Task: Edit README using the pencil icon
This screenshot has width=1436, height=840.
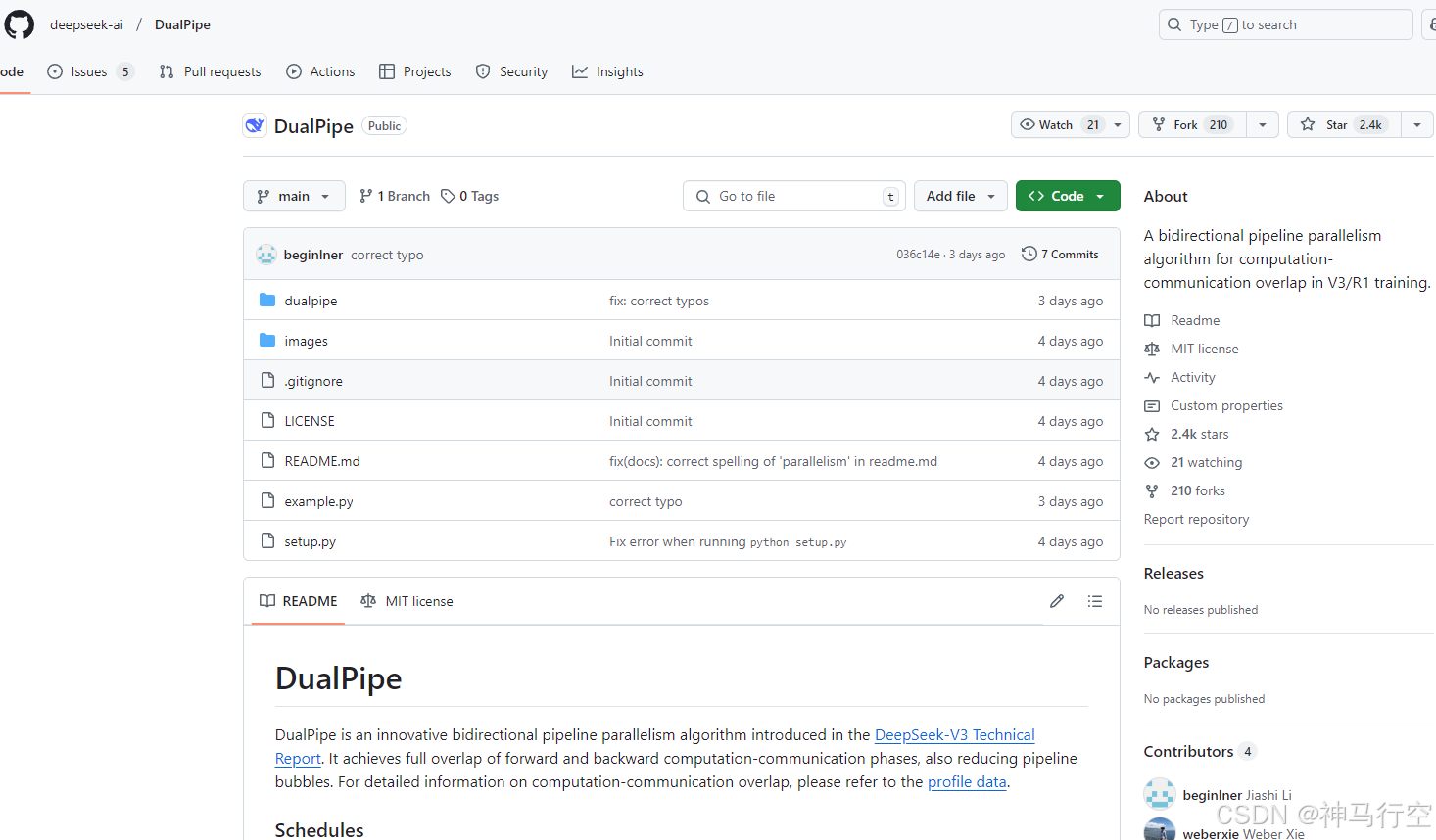Action: (1057, 601)
